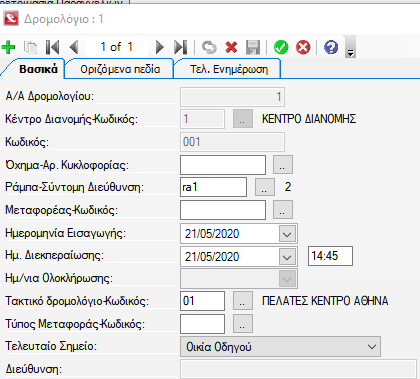Click the Διεύθυνση field
This screenshot has width=420, height=379.
coord(298,369)
